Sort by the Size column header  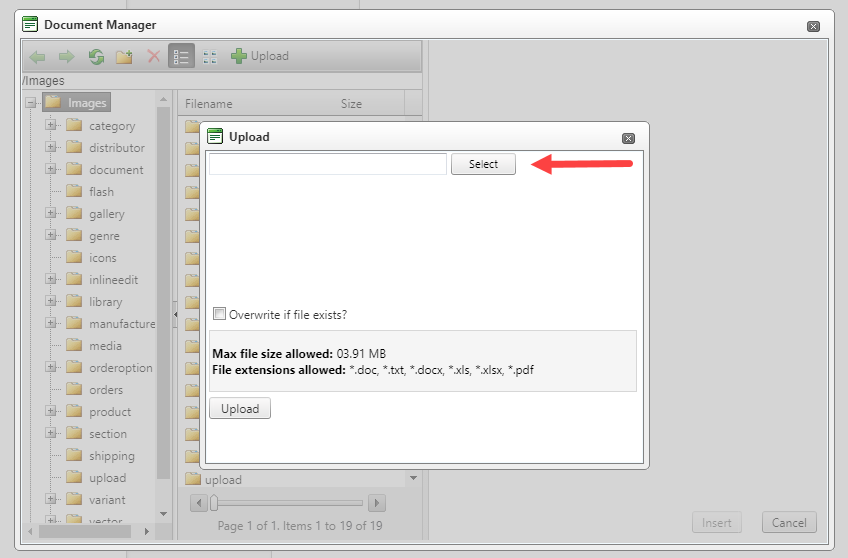[352, 104]
